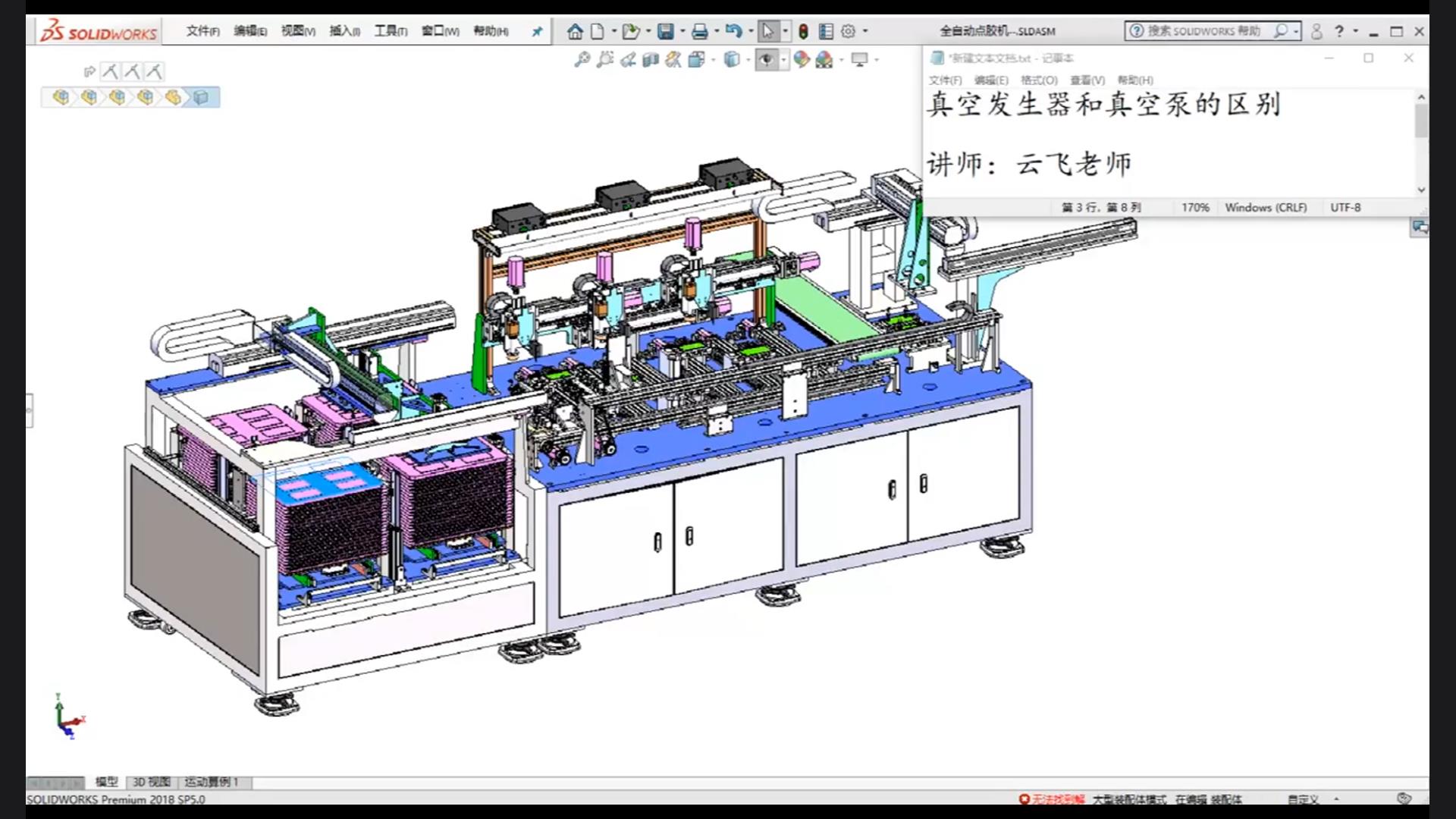Click 大型装配体模式 in status bar
1456x819 pixels.
[1129, 799]
